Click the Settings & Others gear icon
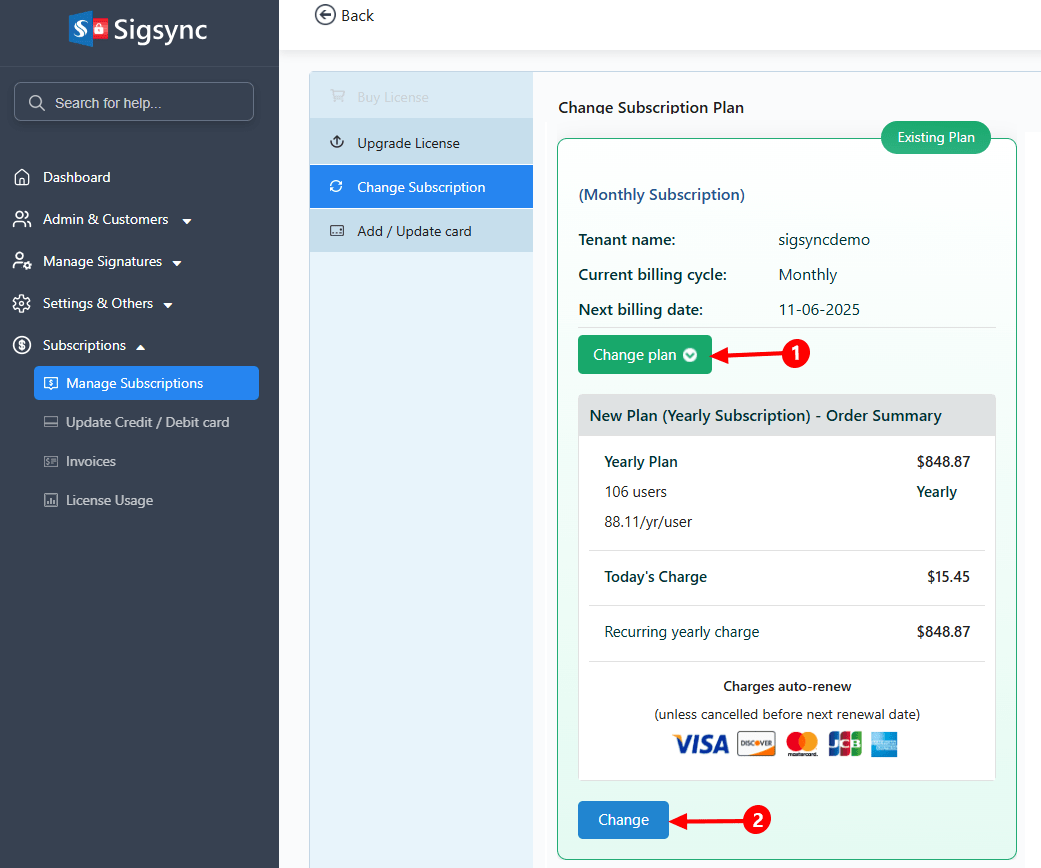Viewport: 1041px width, 868px height. point(22,303)
